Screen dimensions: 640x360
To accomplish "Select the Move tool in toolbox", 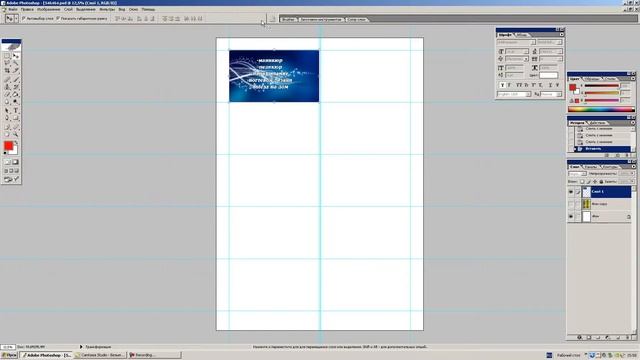I will click(x=16, y=56).
